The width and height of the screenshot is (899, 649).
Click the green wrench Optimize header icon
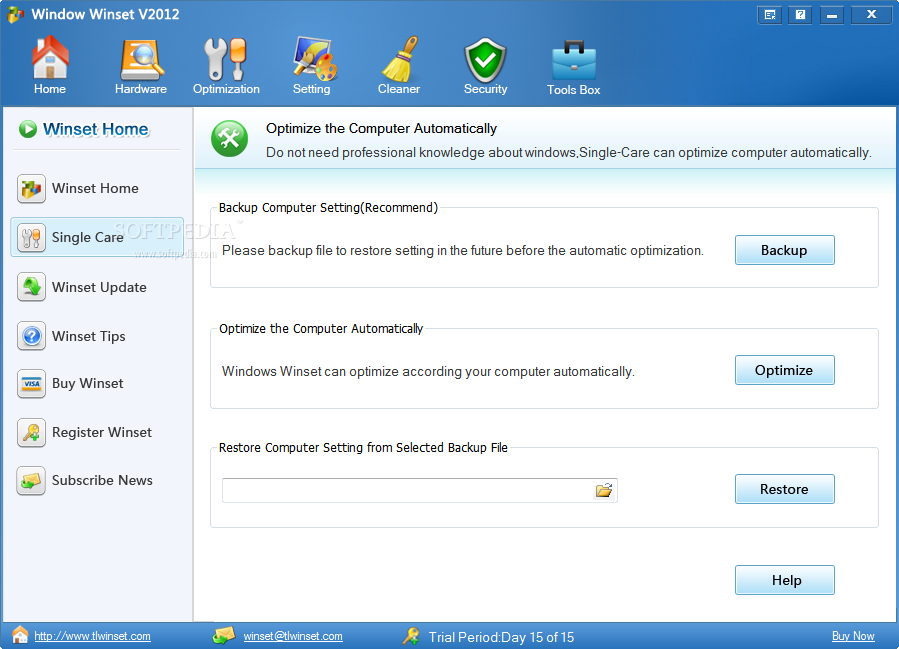pyautogui.click(x=229, y=139)
